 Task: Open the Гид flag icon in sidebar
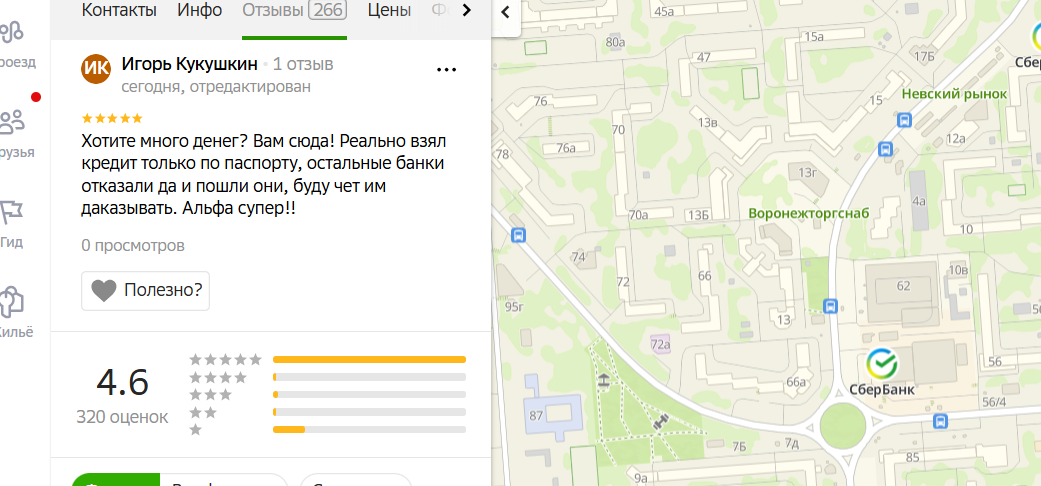click(12, 212)
